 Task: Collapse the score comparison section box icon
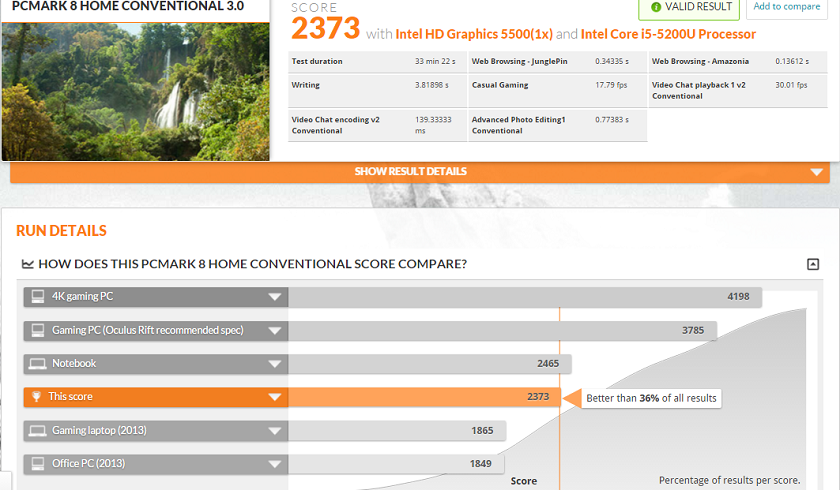(813, 264)
